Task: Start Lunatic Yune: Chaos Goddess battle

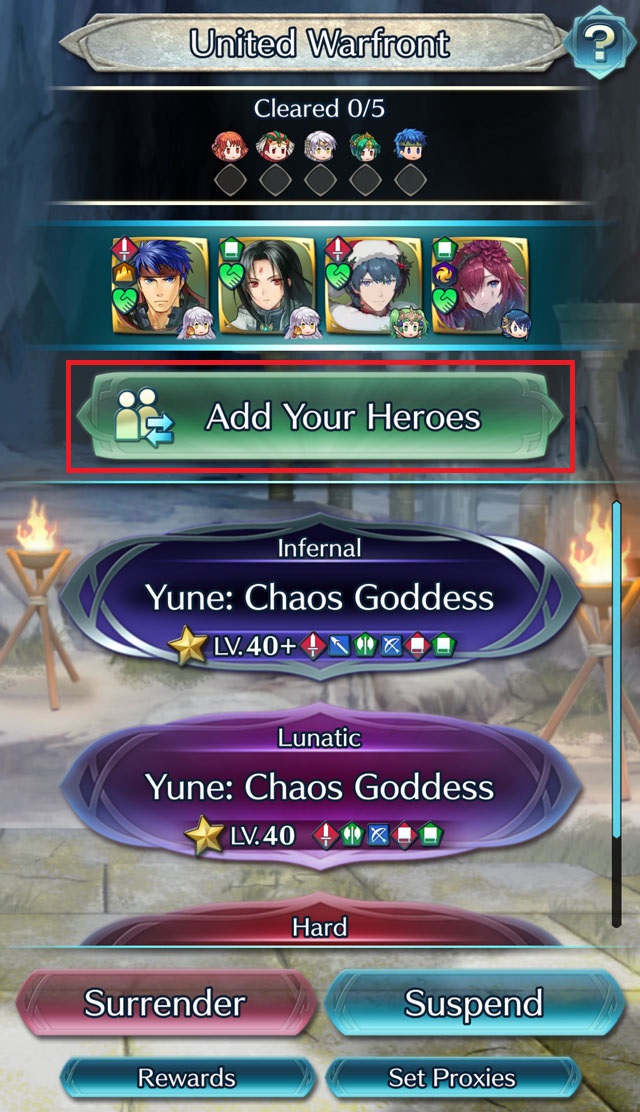Action: [x=320, y=787]
